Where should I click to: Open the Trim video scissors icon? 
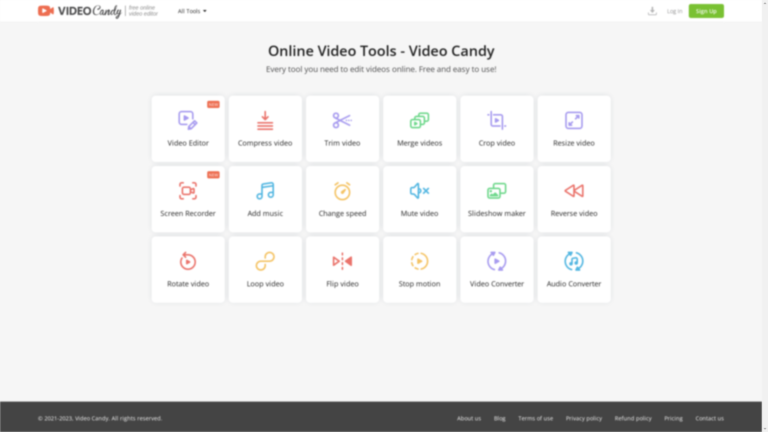(x=342, y=120)
